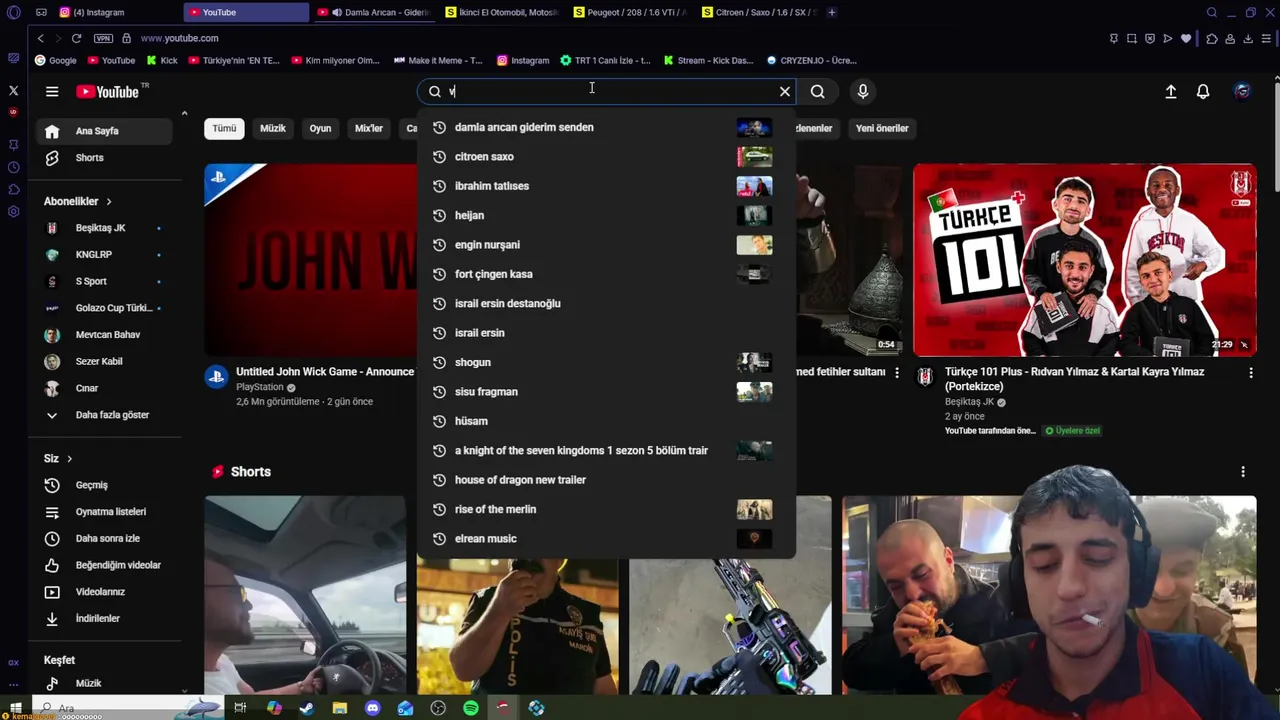
Task: Open Untitled John Wick Game video title
Action: (325, 372)
